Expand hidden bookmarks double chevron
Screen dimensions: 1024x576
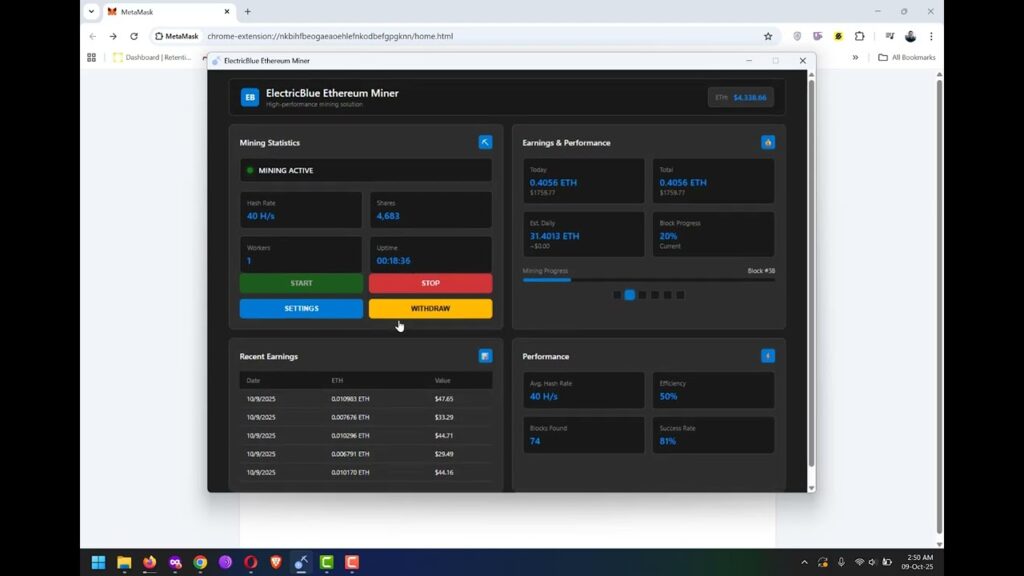click(x=855, y=57)
